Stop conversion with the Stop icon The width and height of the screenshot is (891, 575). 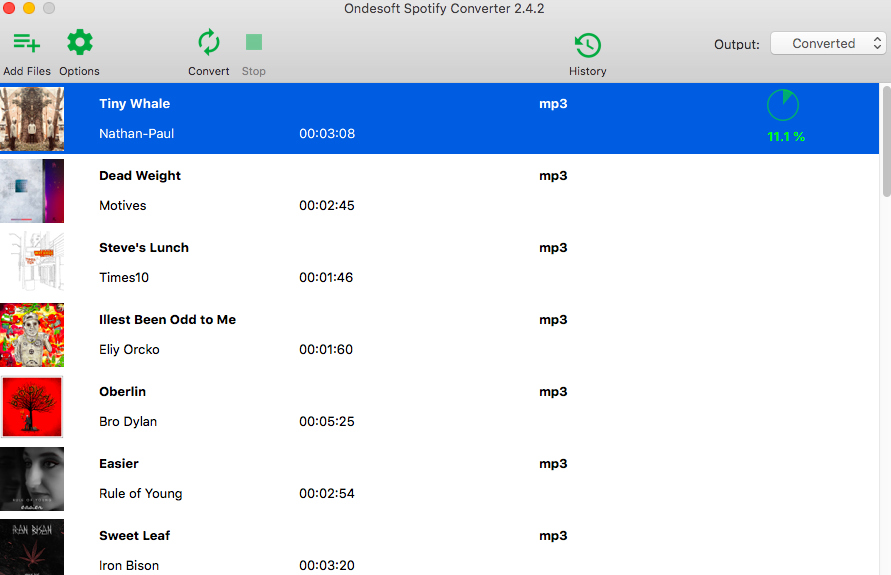pyautogui.click(x=253, y=42)
